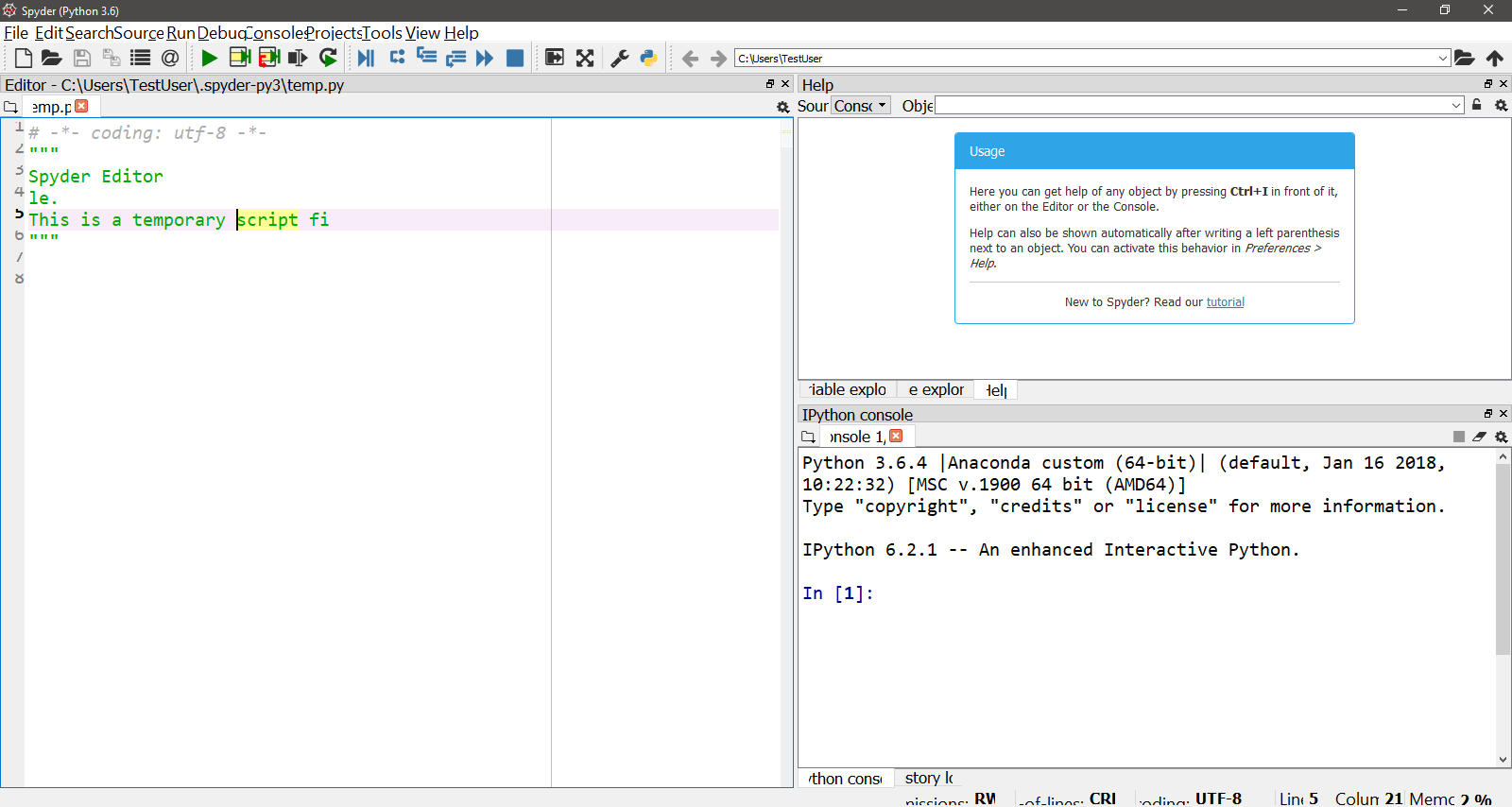This screenshot has width=1512, height=807.
Task: Select the Help pane tab
Action: point(996,390)
